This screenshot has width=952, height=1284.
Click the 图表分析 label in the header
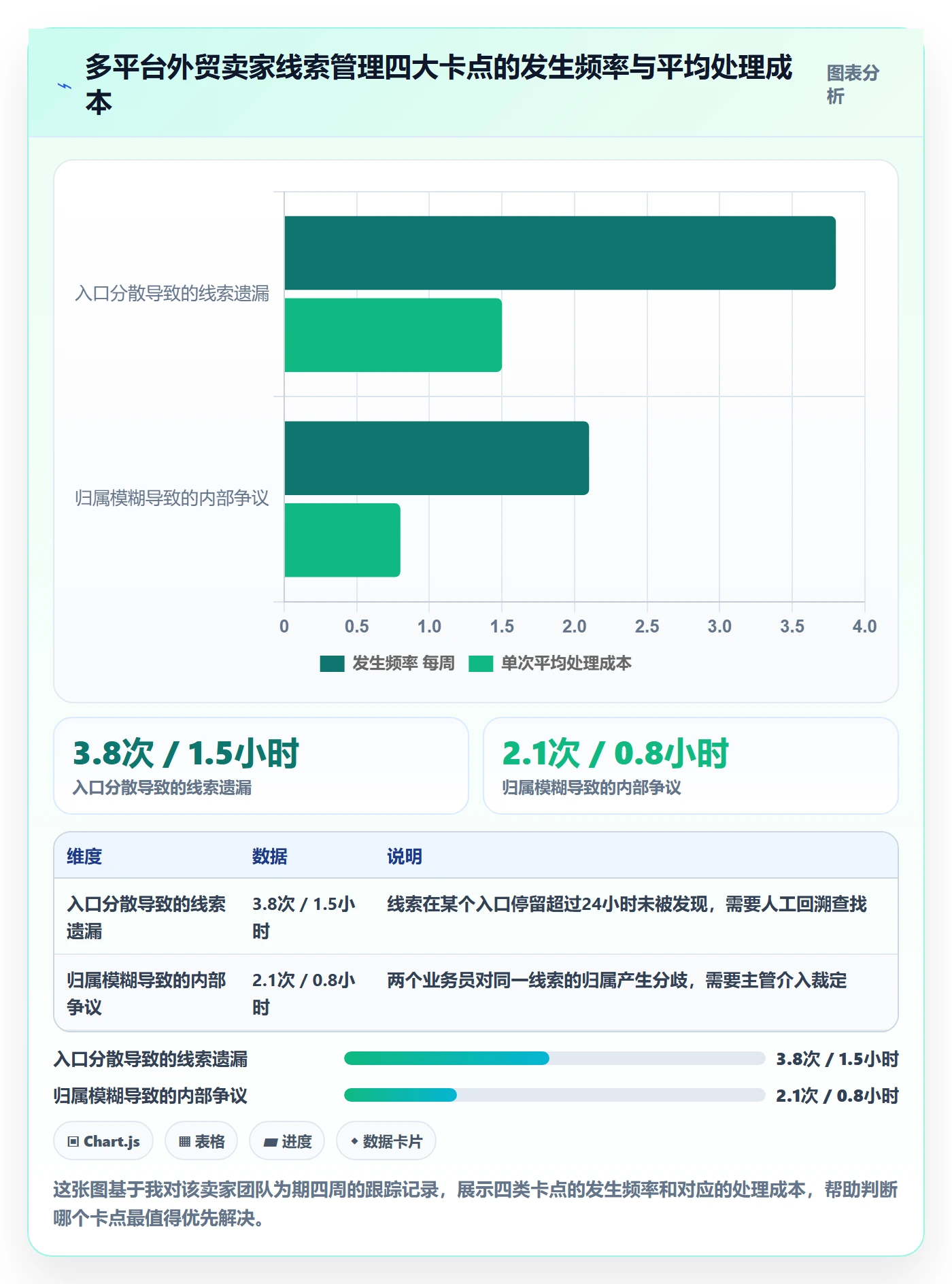pyautogui.click(x=853, y=84)
